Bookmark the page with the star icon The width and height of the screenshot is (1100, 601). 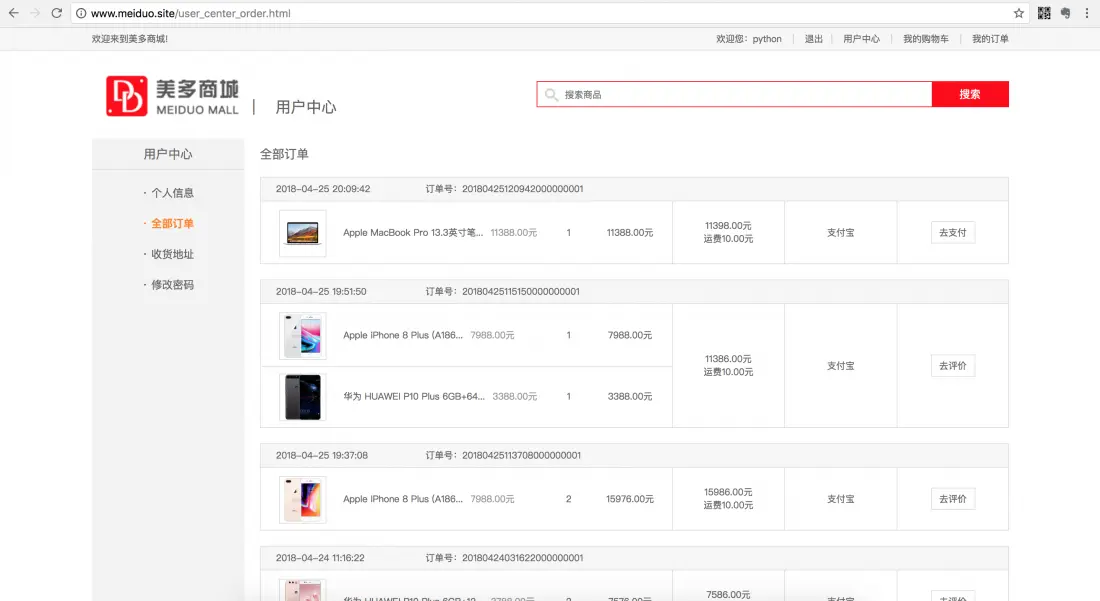point(1019,13)
